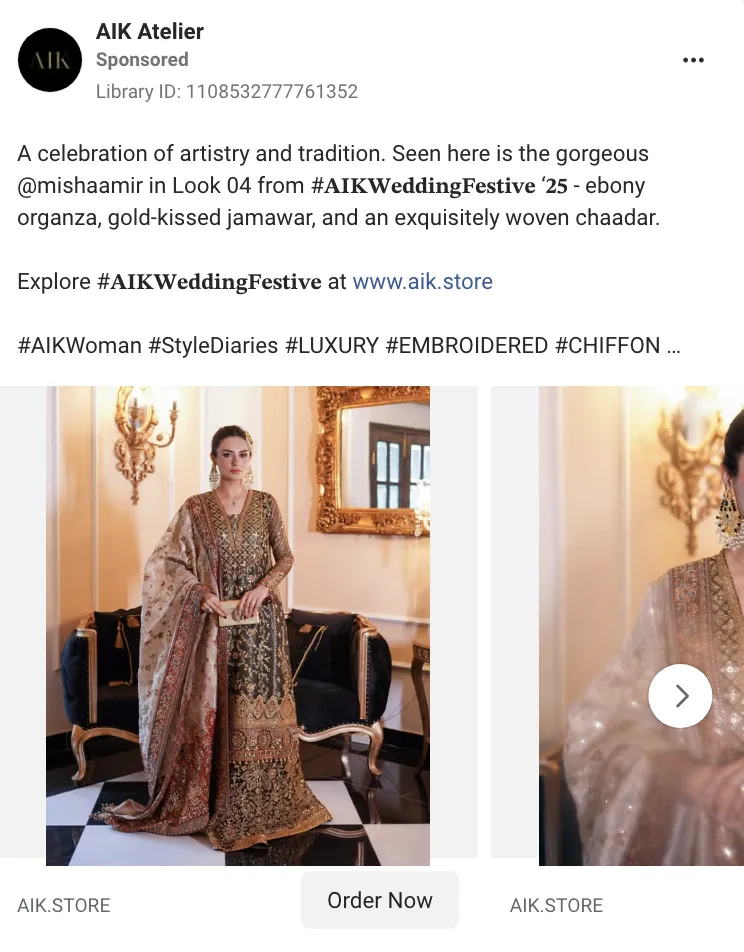Open the first carousel outfit image
The height and width of the screenshot is (952, 744).
(x=238, y=625)
